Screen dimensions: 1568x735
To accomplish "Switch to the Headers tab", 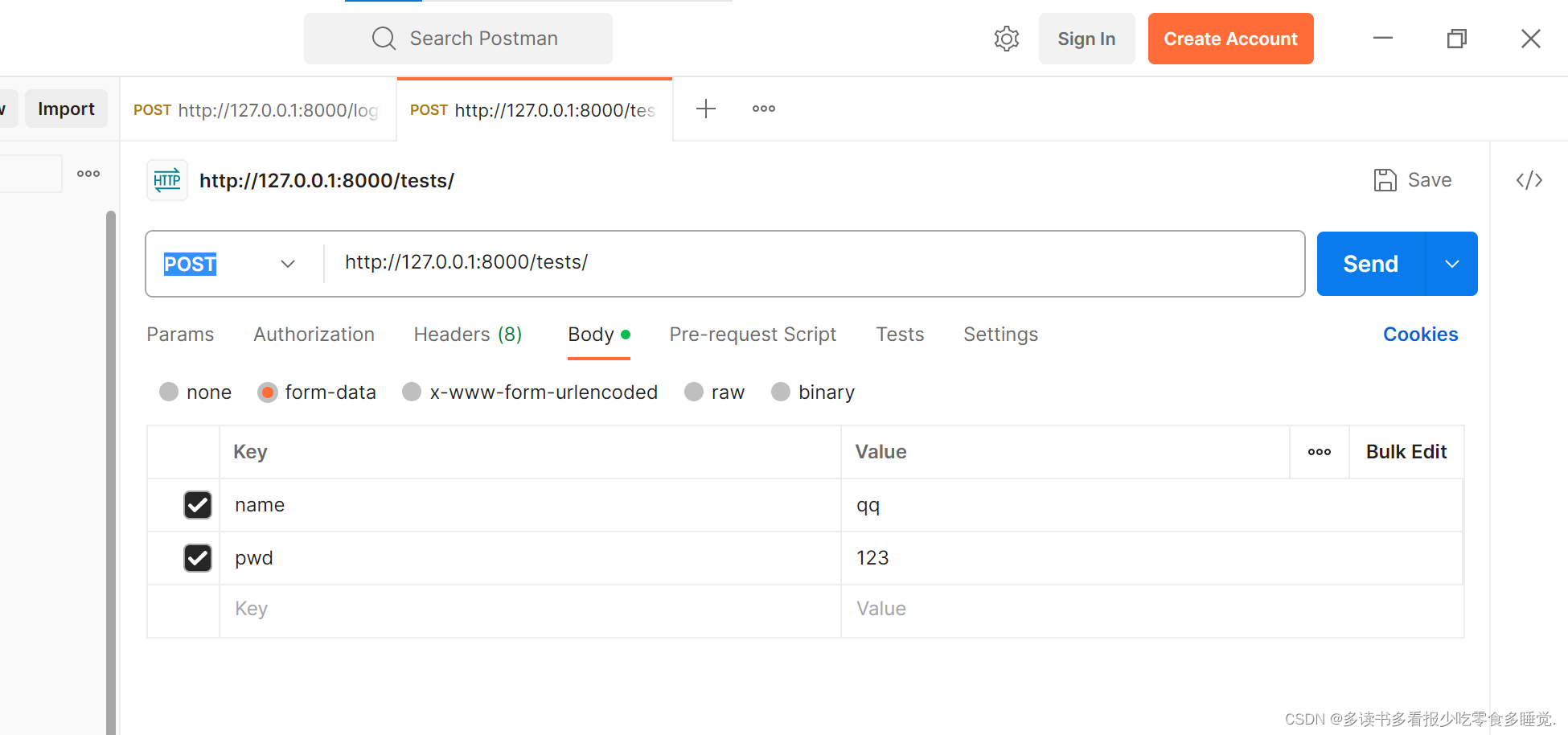I will point(467,335).
